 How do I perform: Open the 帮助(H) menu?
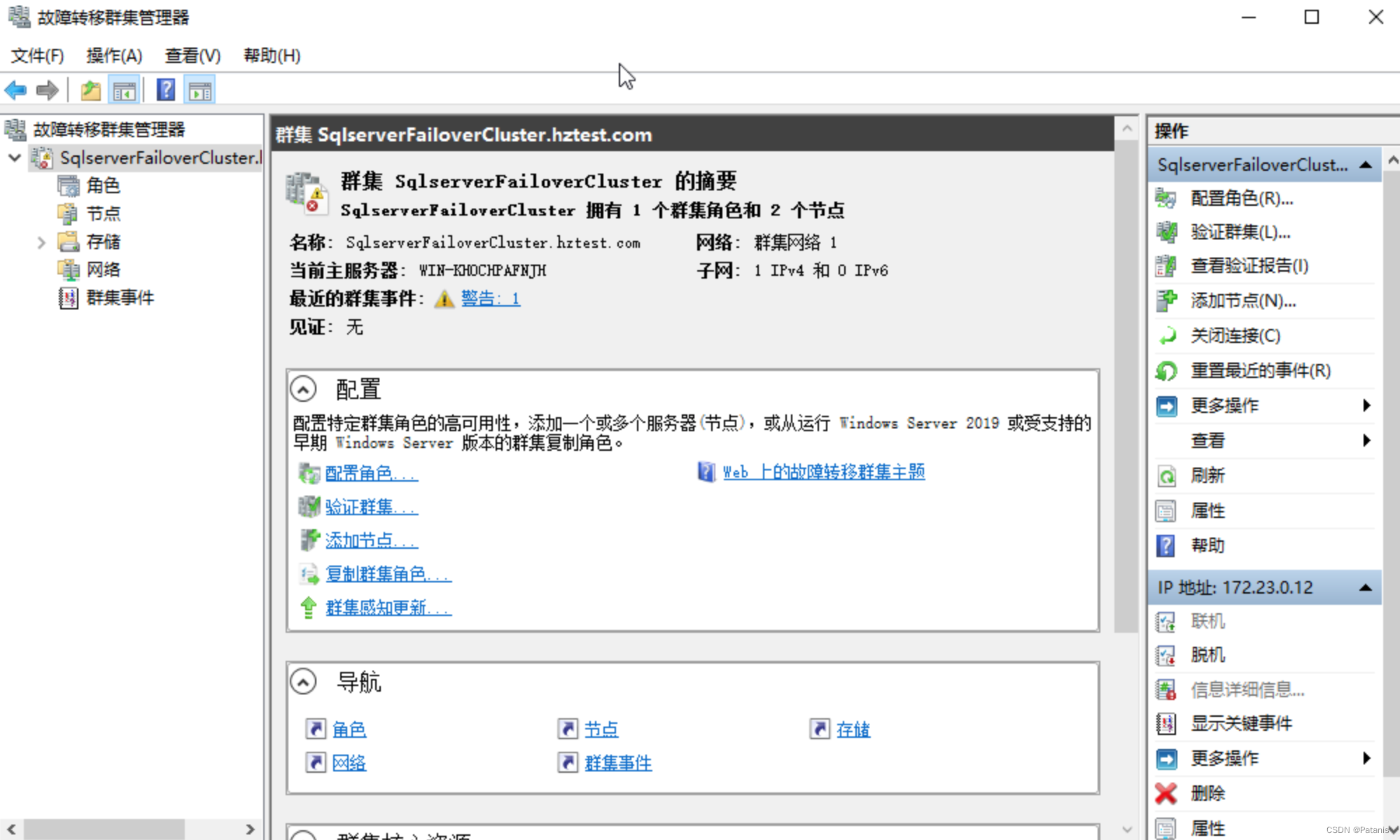(x=272, y=55)
